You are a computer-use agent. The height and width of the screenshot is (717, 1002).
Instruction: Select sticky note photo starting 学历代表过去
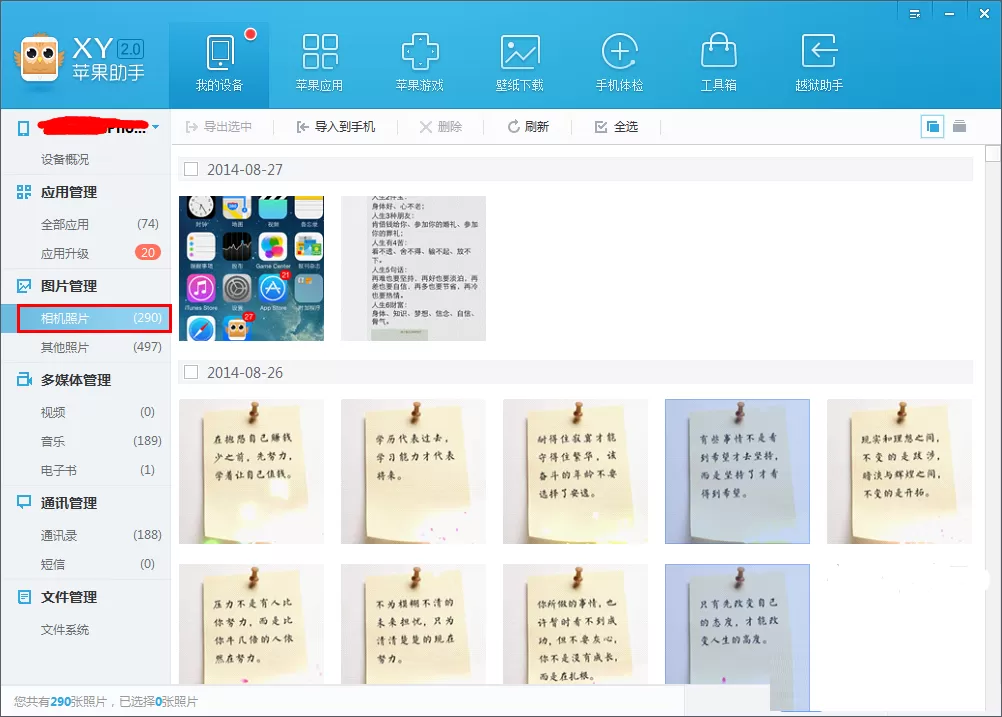click(x=413, y=472)
